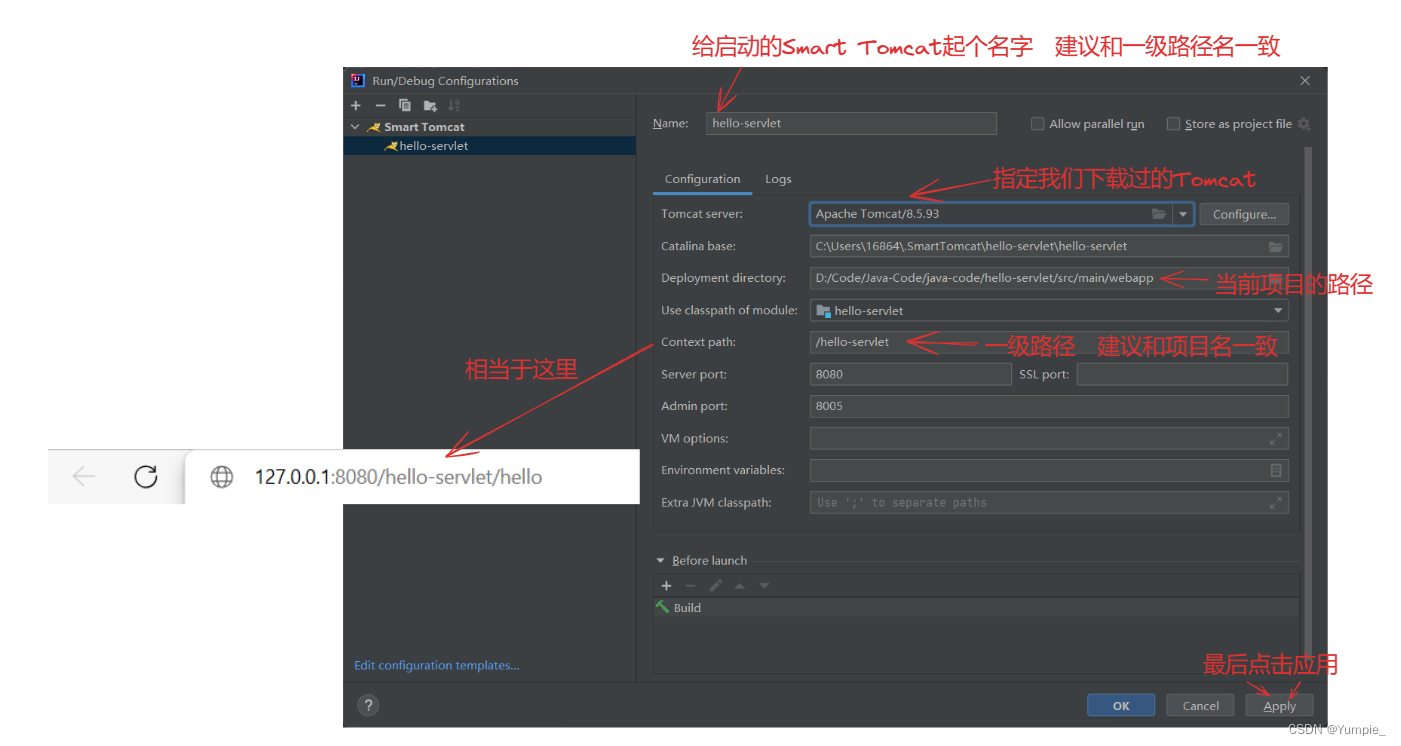This screenshot has width=1401, height=746.
Task: Edit before launch task pencil icon
Action: [715, 586]
